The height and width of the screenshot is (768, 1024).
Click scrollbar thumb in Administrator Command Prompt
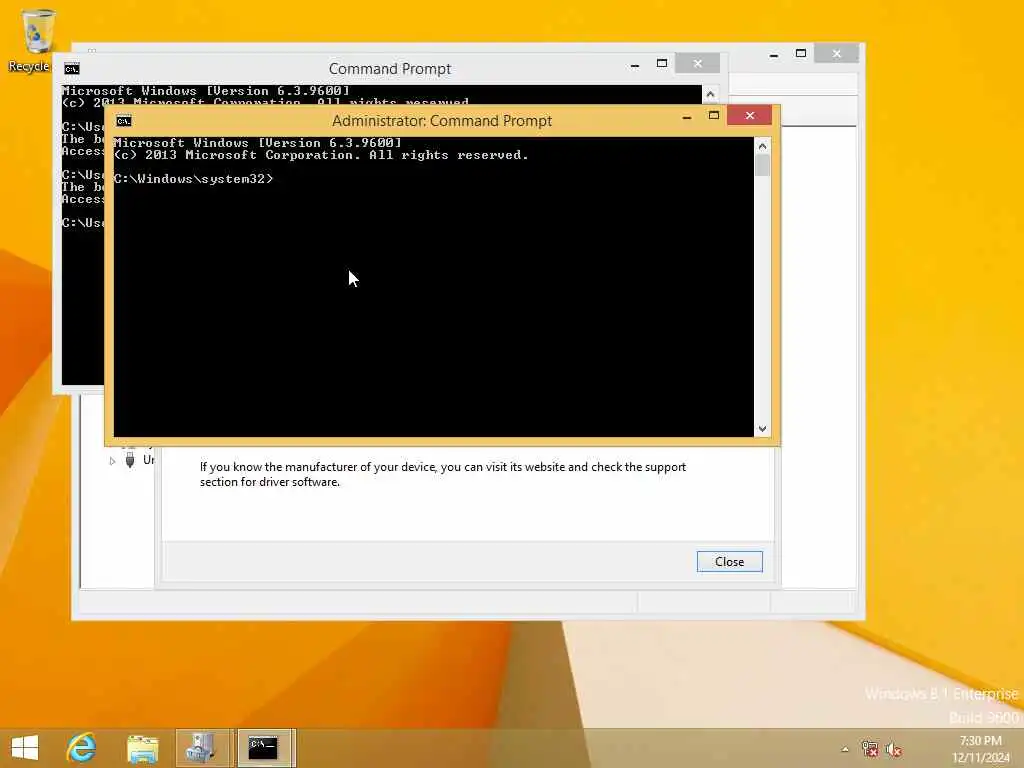point(762,165)
